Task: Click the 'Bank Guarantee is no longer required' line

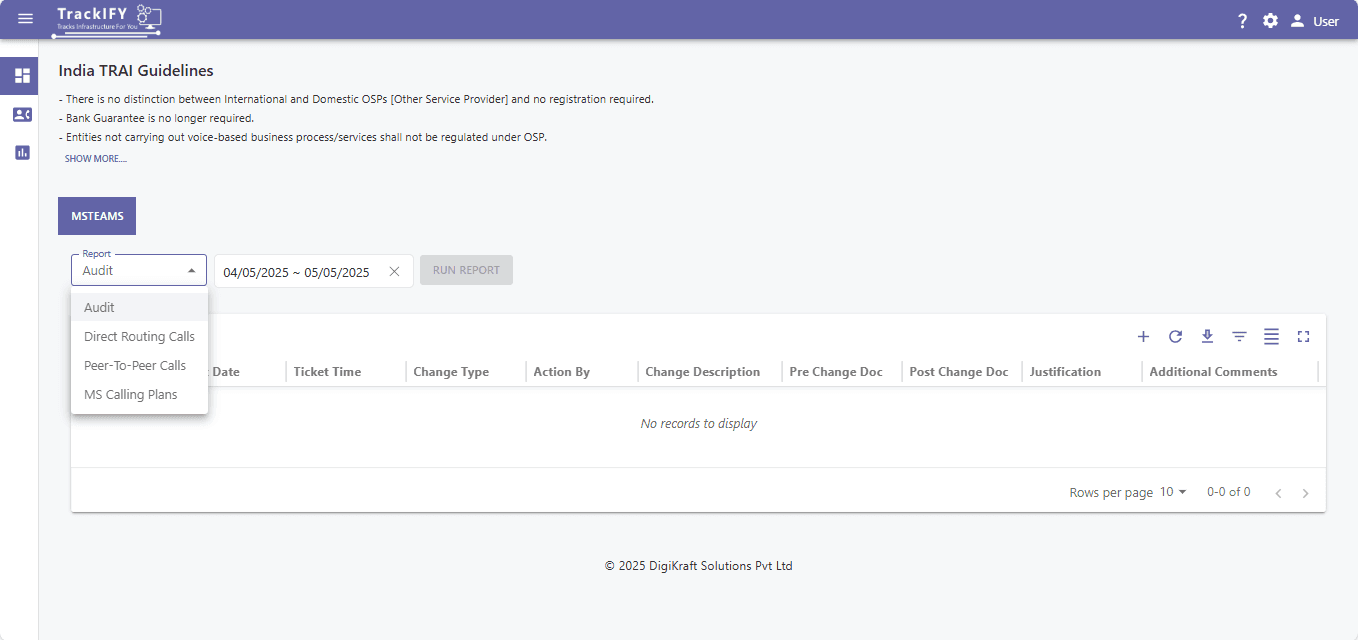Action: 156,118
